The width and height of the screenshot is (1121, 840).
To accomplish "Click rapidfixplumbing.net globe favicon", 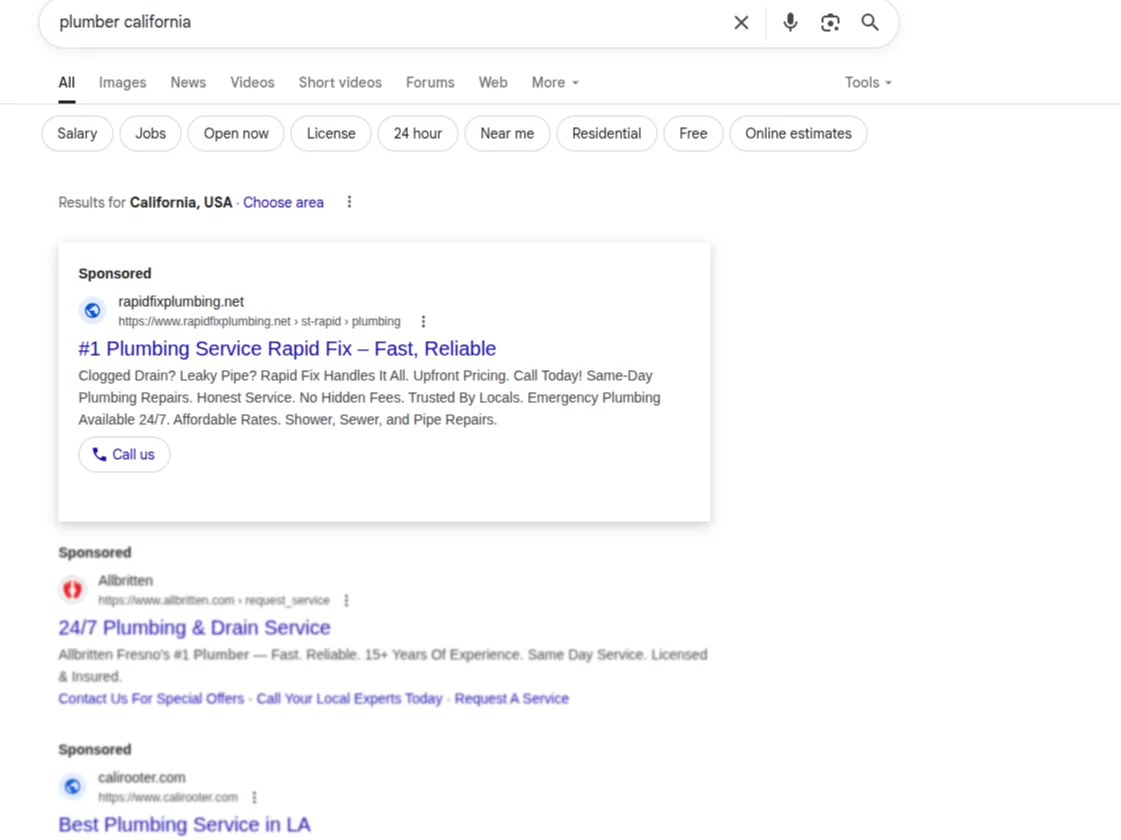I will pyautogui.click(x=92, y=311).
